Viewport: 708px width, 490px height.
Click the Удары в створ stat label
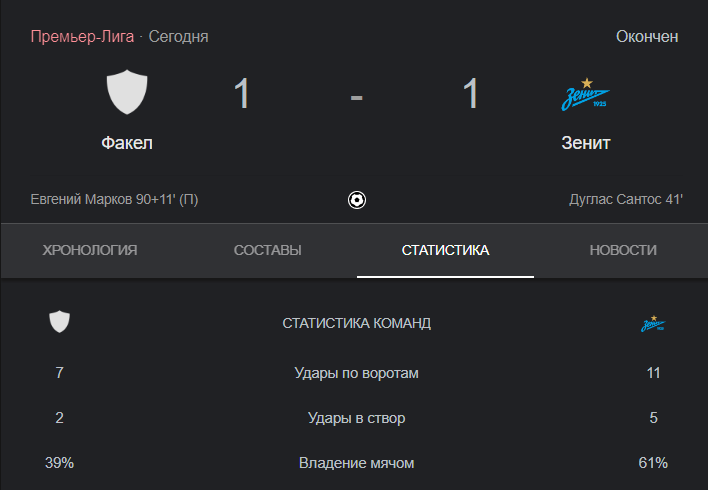[356, 418]
